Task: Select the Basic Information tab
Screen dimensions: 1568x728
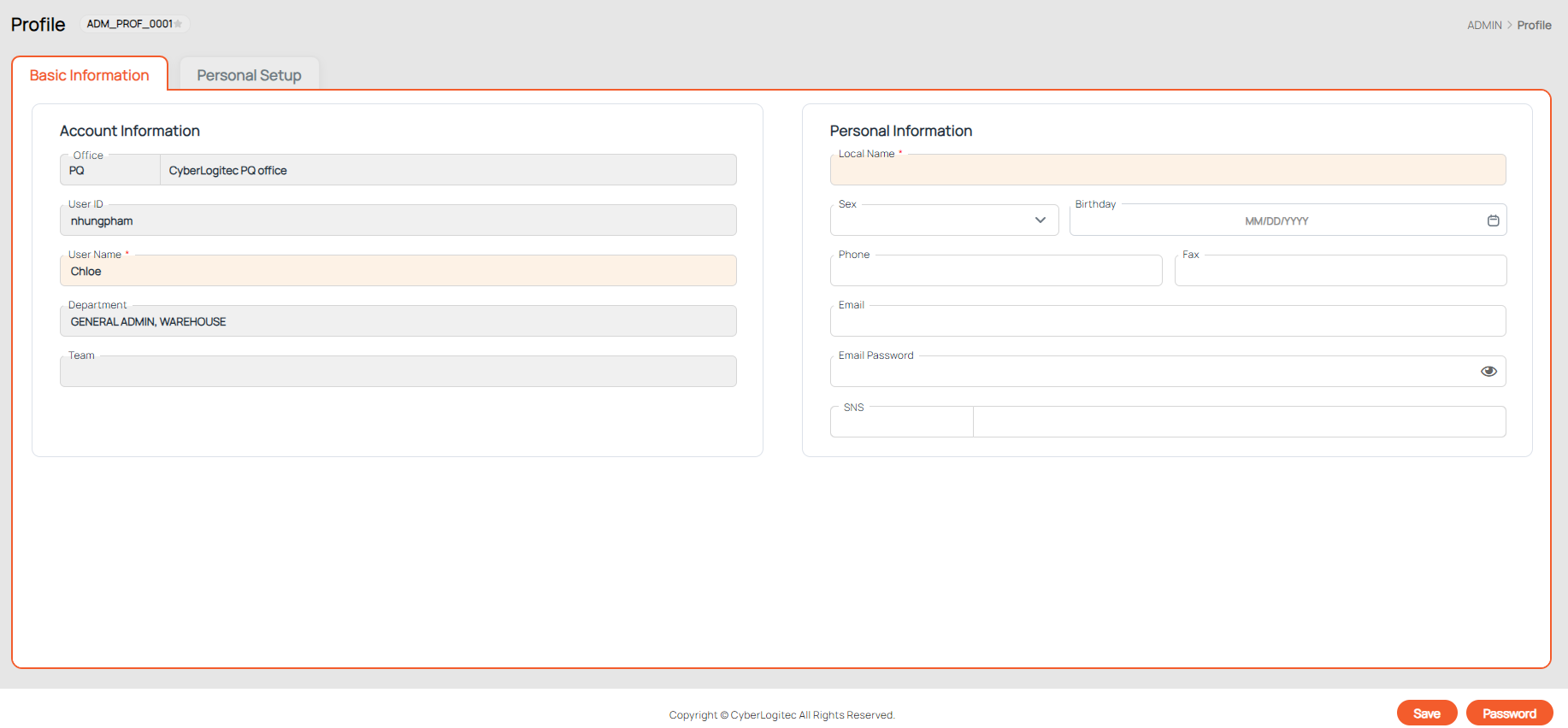Action: click(x=90, y=75)
